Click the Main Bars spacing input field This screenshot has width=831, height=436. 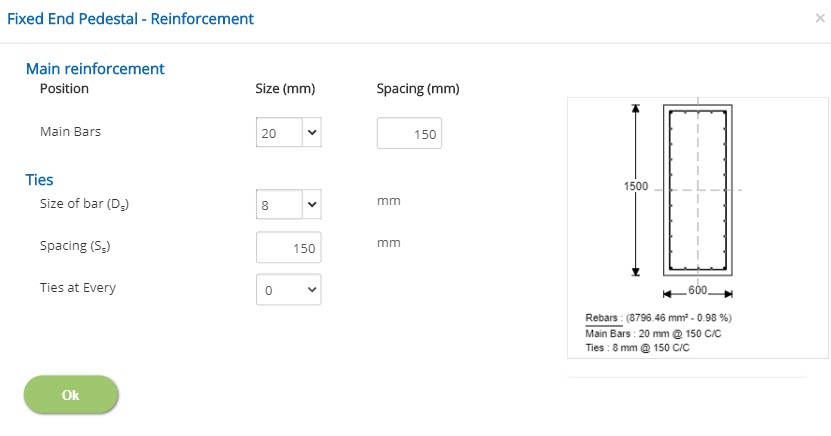coord(409,134)
